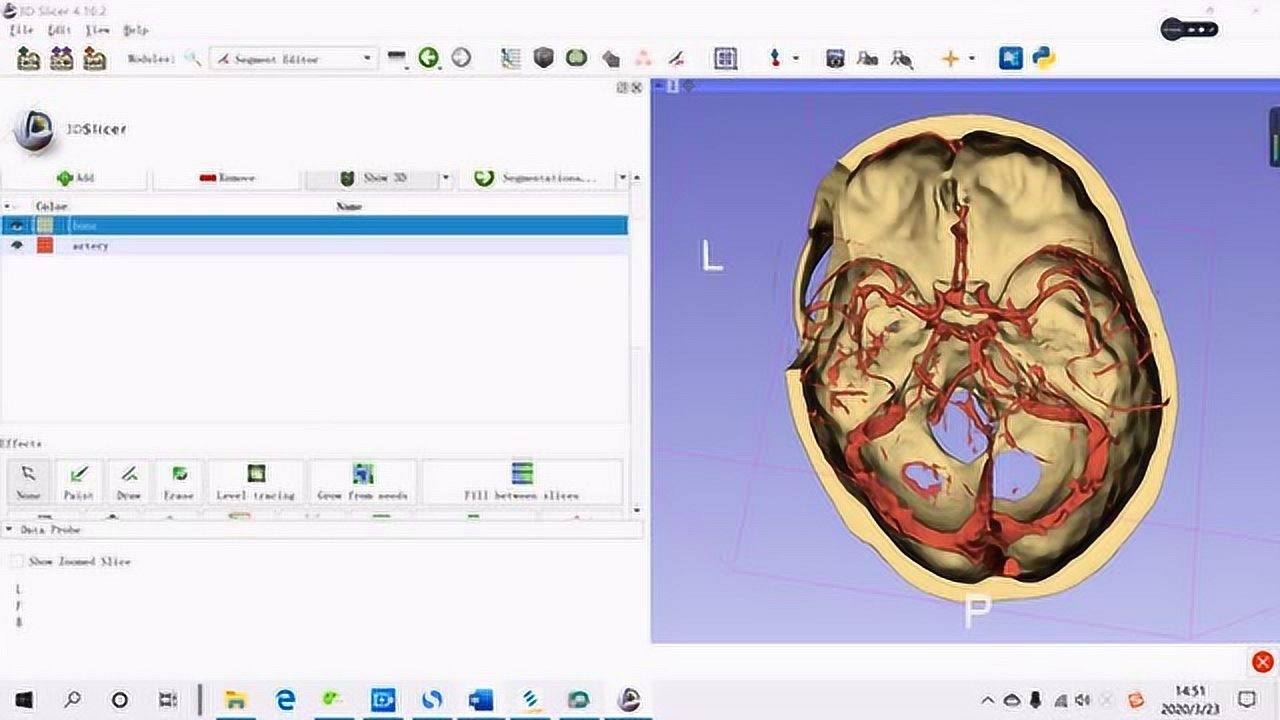Open the Segment Editor module dropdown
The width and height of the screenshot is (1280, 720).
click(x=366, y=59)
